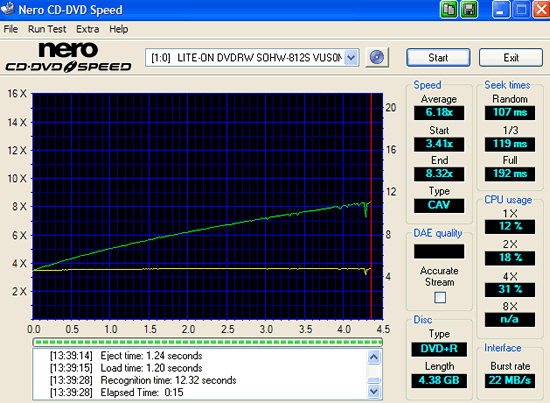Close the Nero CD-DVD Speed window
The image size is (550, 403).
541,9
